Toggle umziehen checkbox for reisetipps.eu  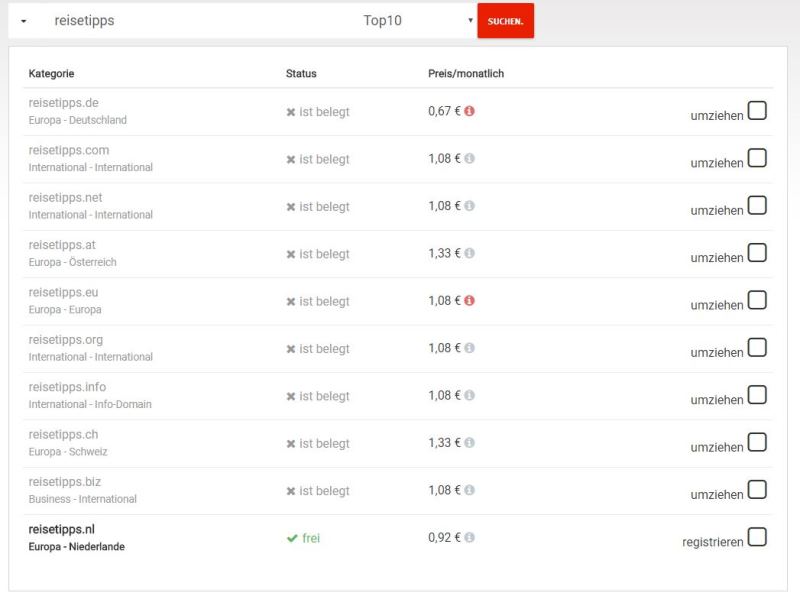(757, 300)
